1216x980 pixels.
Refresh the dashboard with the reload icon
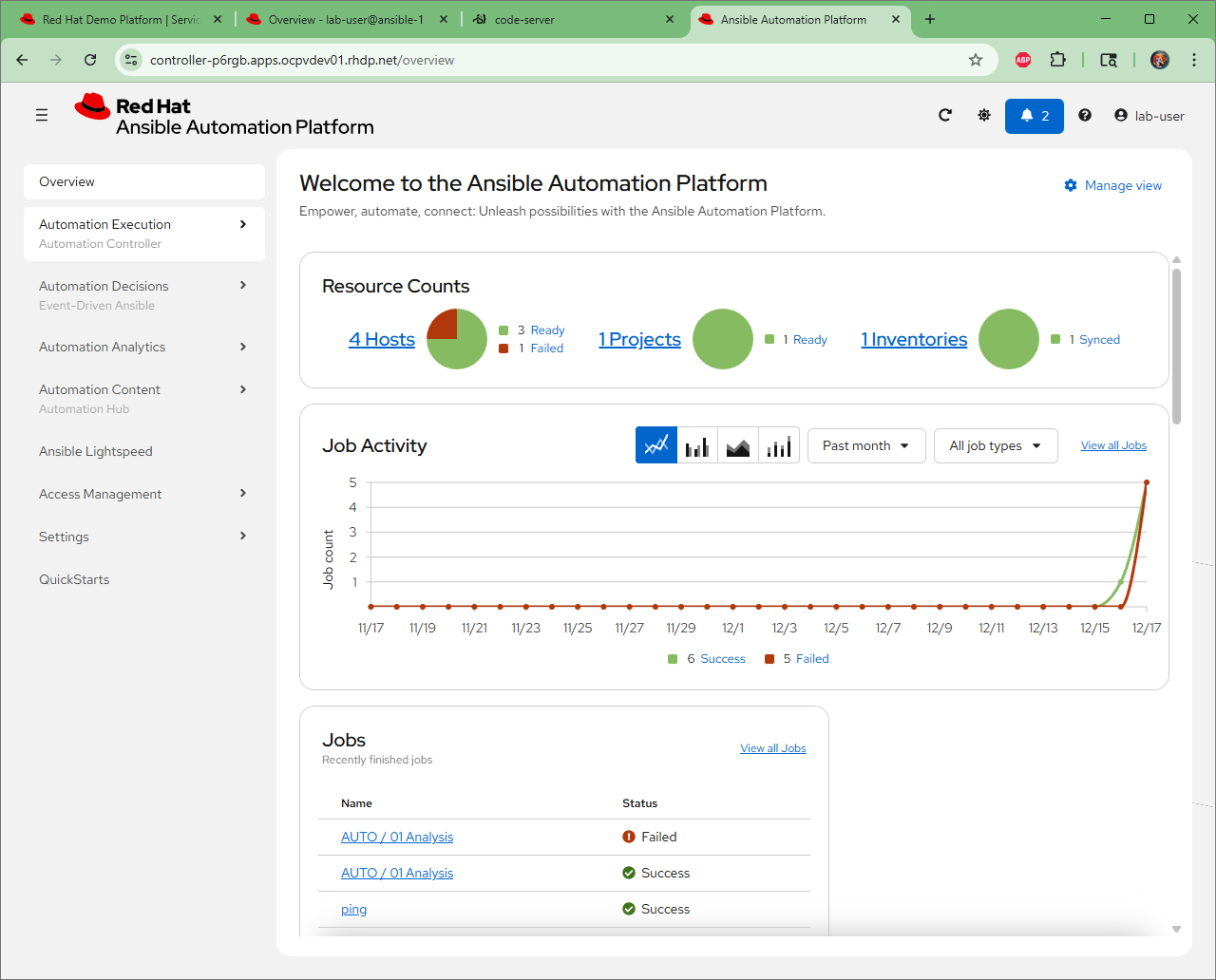945,115
